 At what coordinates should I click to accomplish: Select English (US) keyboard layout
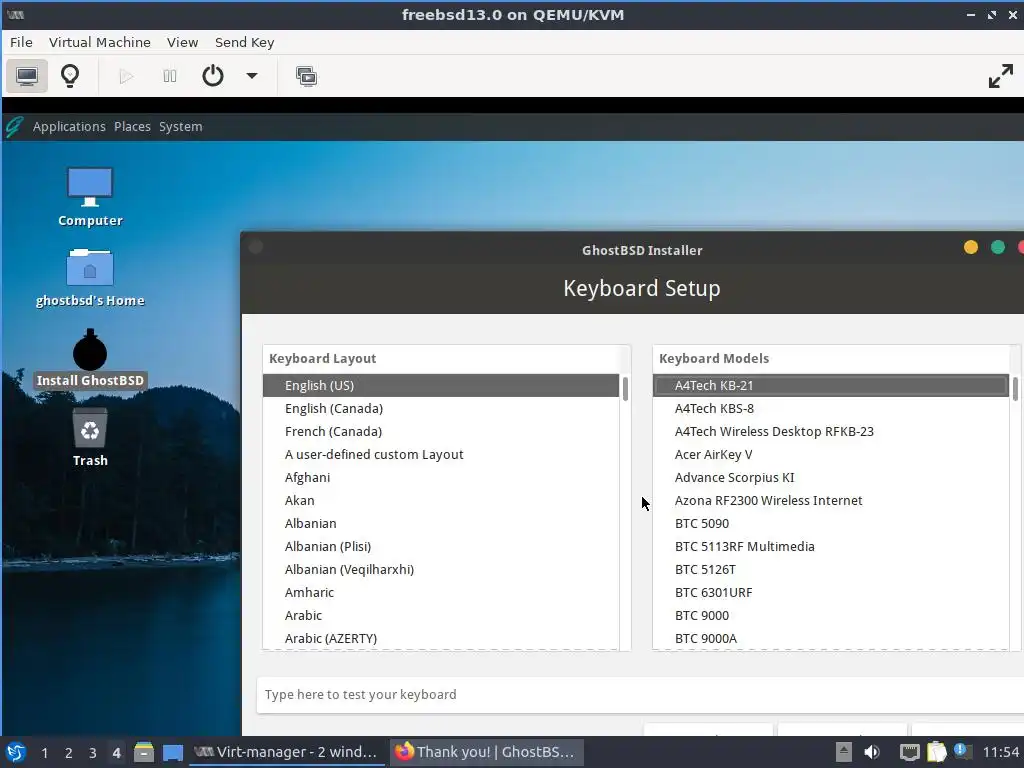pos(441,385)
